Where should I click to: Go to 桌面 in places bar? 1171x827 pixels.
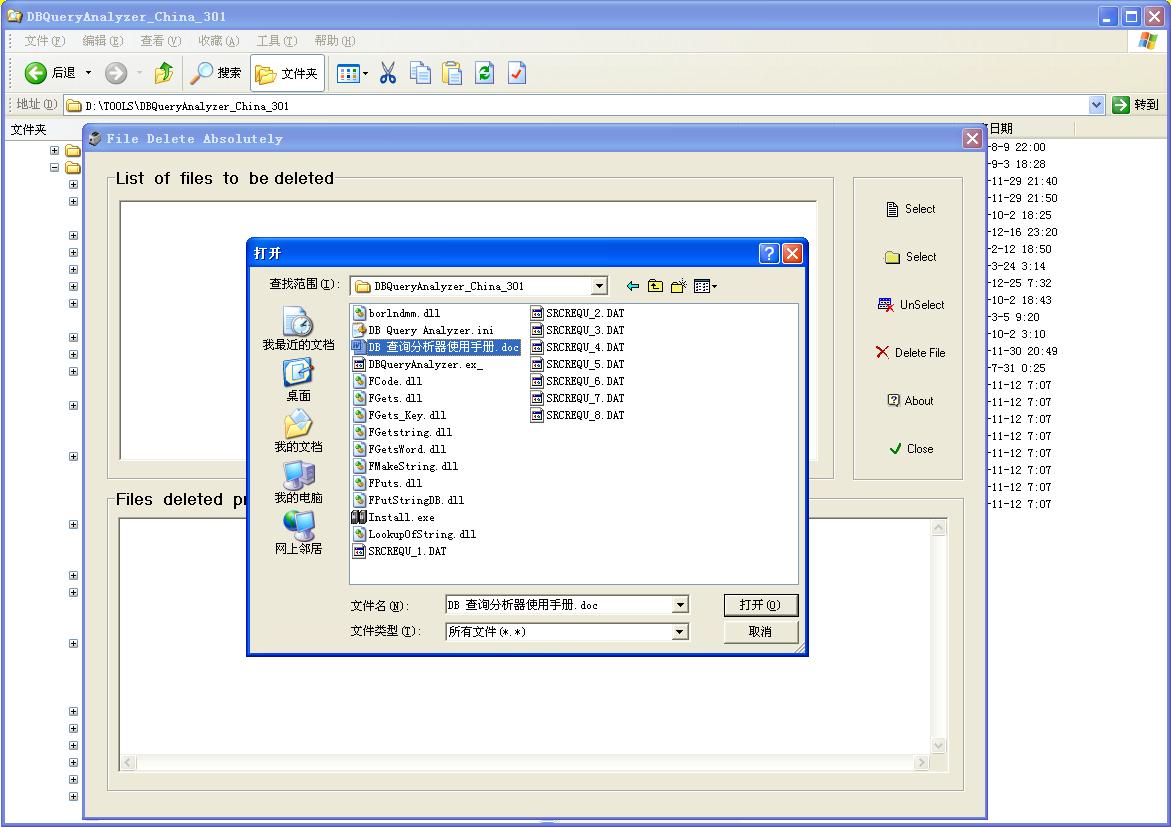tap(298, 380)
